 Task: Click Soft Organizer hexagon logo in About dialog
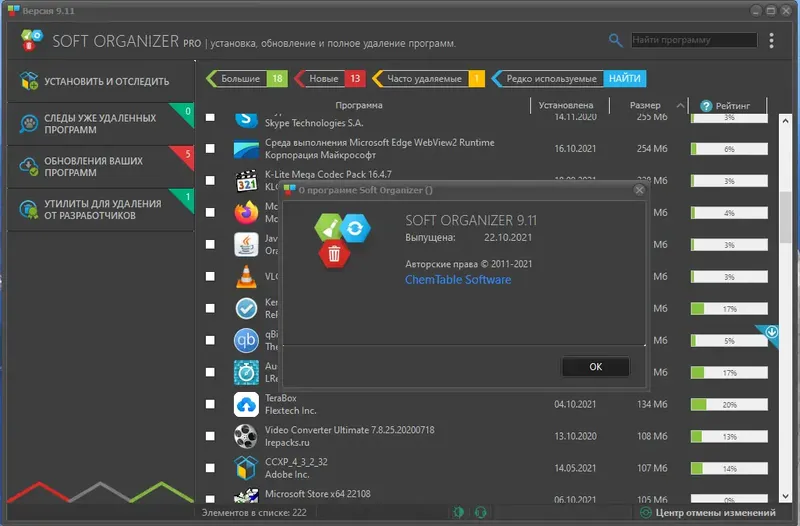342,241
